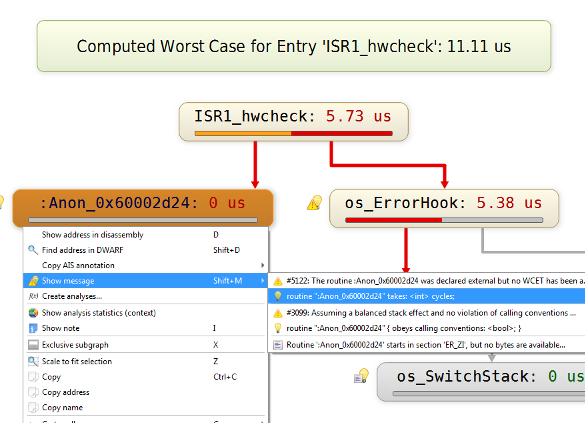Choose Show note menu entry
Screen dimensions: 585x423
(x=146, y=328)
